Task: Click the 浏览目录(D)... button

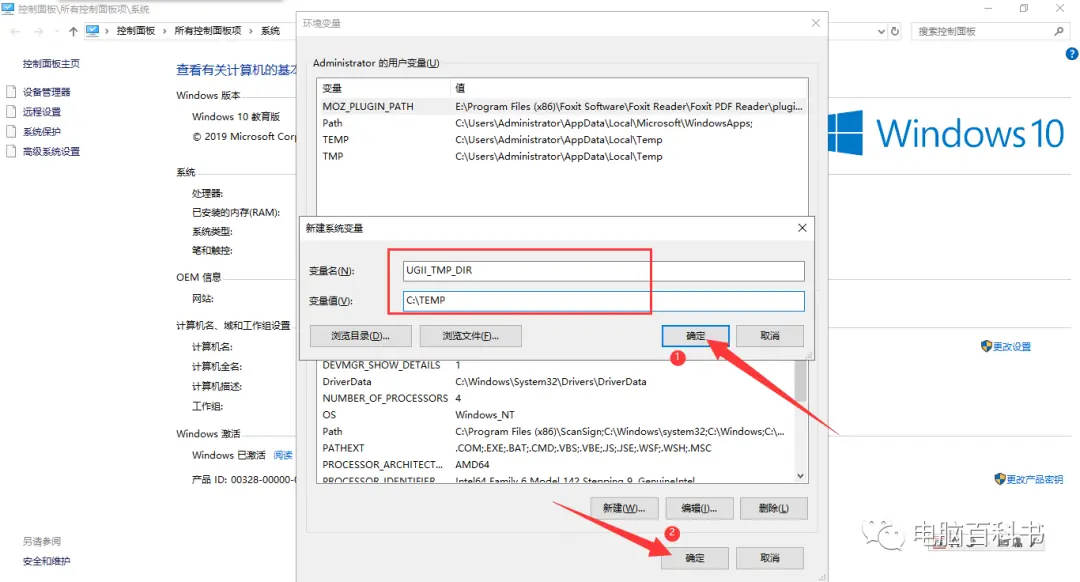Action: click(x=361, y=336)
